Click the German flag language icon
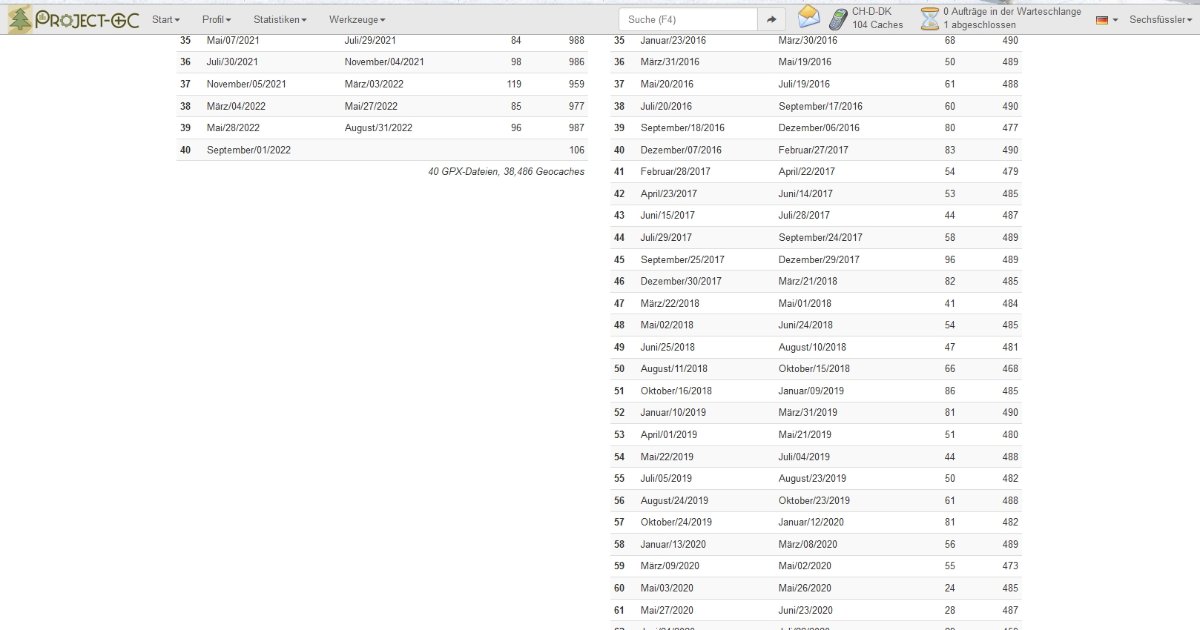 click(x=1102, y=20)
